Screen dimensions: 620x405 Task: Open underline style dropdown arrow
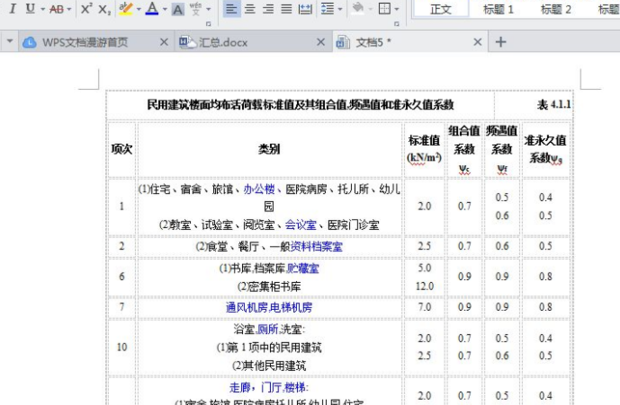pos(42,9)
